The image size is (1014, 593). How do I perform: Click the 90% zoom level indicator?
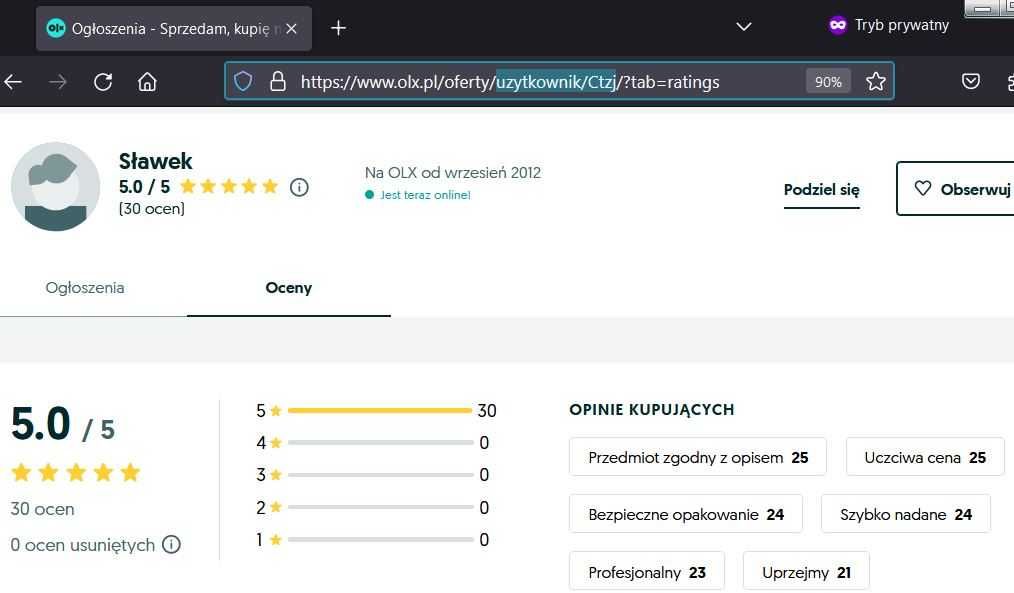click(x=828, y=82)
